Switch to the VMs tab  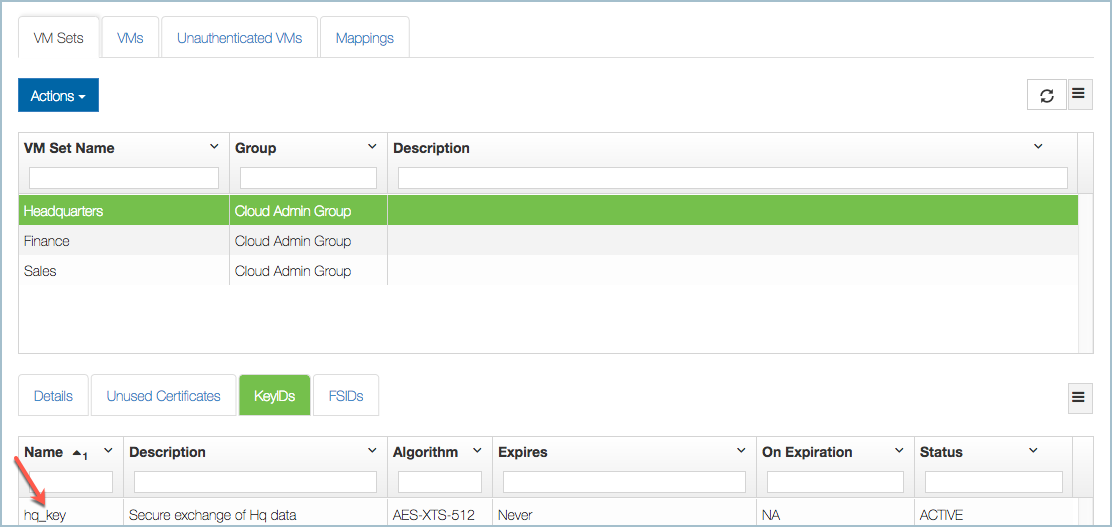click(130, 38)
